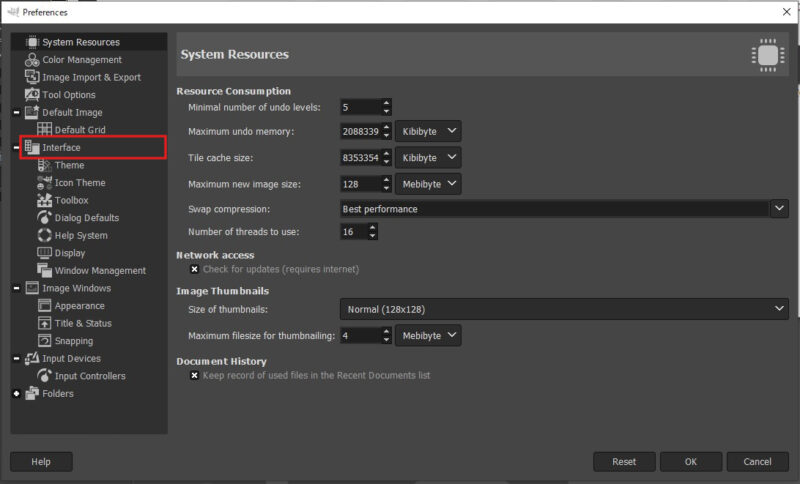
Task: Select System Resources in the sidebar
Action: point(89,42)
